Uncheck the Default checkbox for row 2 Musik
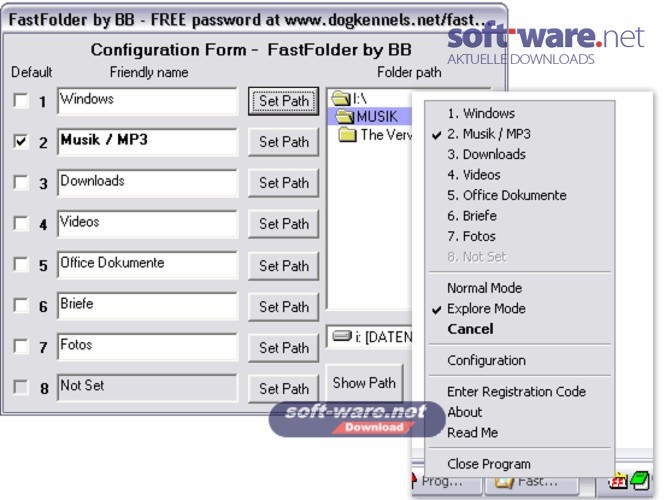665x500 pixels. click(21, 141)
